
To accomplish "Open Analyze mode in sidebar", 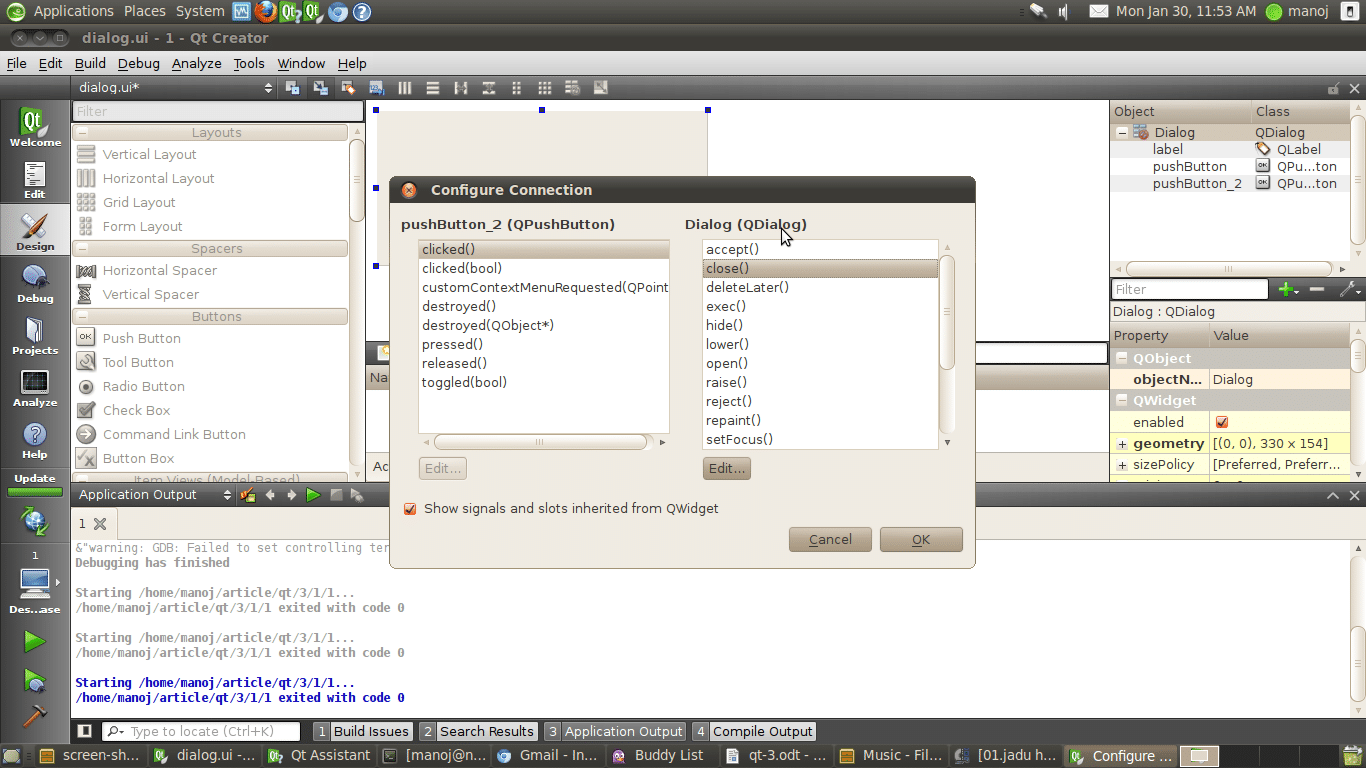I will click(x=35, y=388).
